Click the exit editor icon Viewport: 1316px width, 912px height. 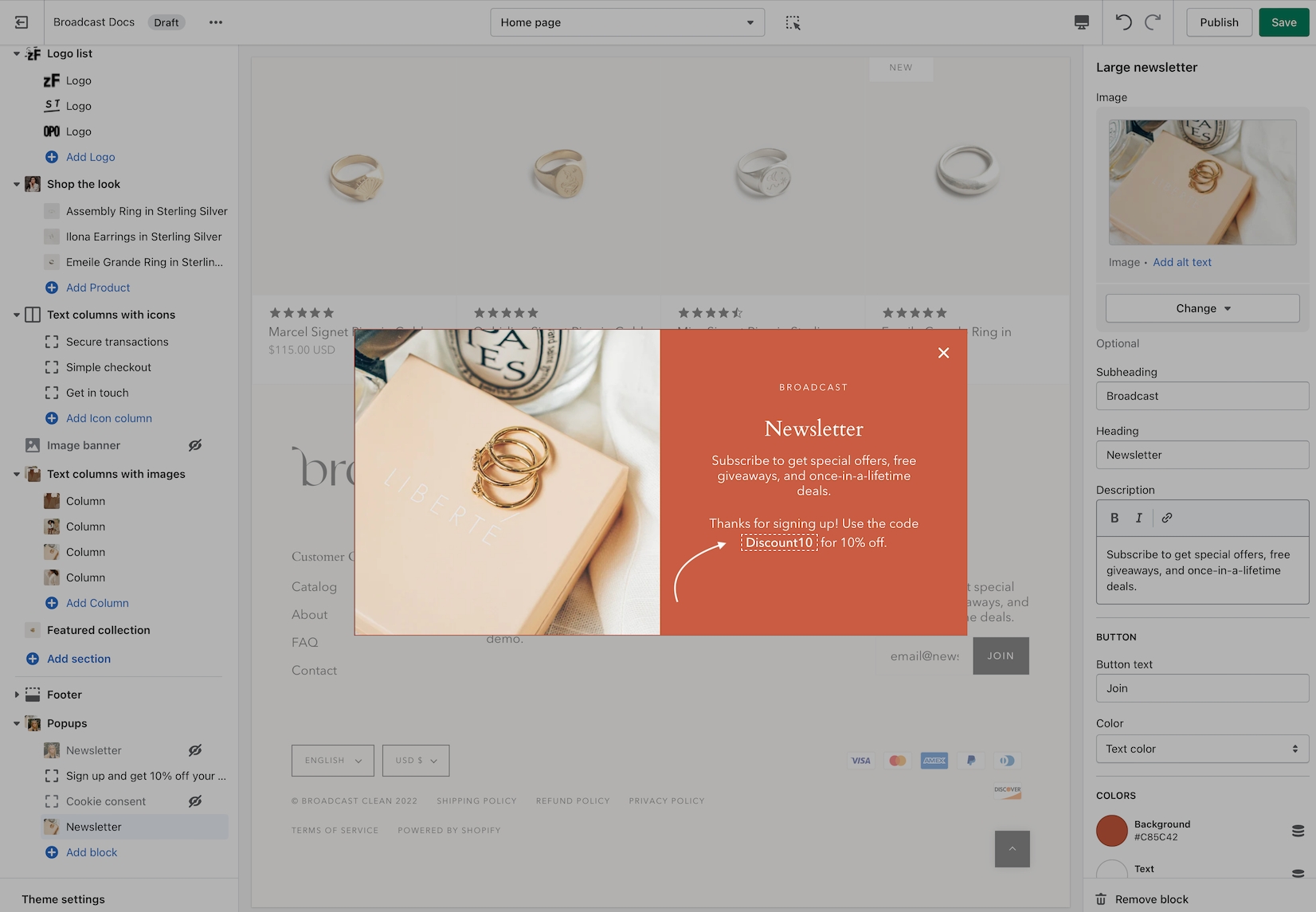22,22
